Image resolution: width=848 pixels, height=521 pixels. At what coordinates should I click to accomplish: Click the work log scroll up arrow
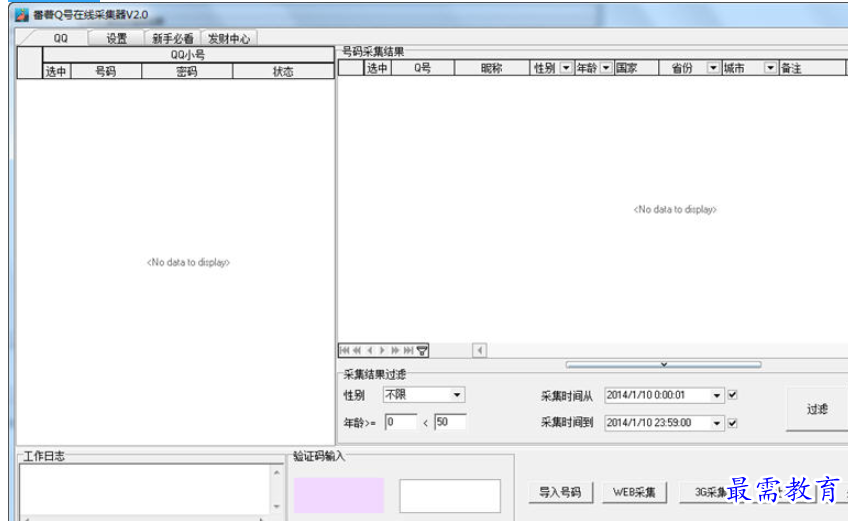[x=277, y=472]
